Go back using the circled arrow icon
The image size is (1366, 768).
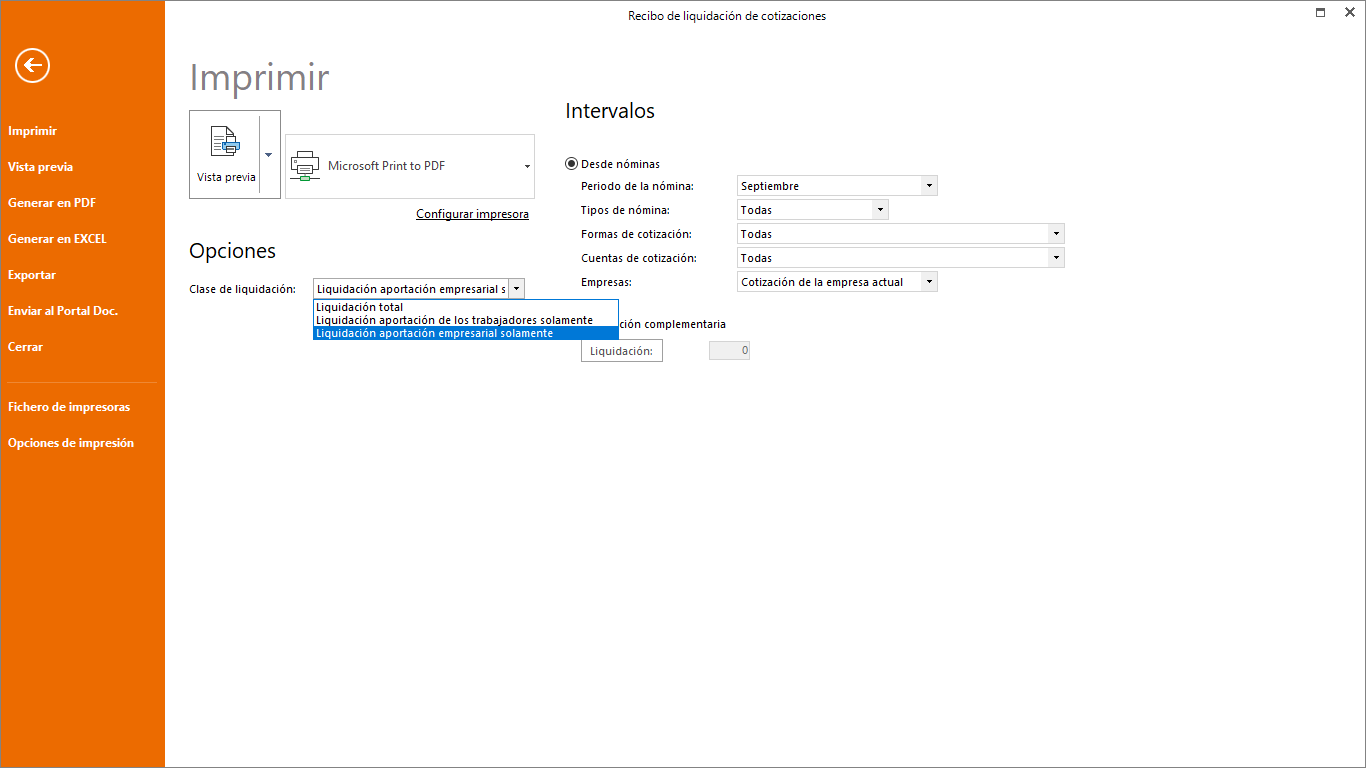point(32,66)
